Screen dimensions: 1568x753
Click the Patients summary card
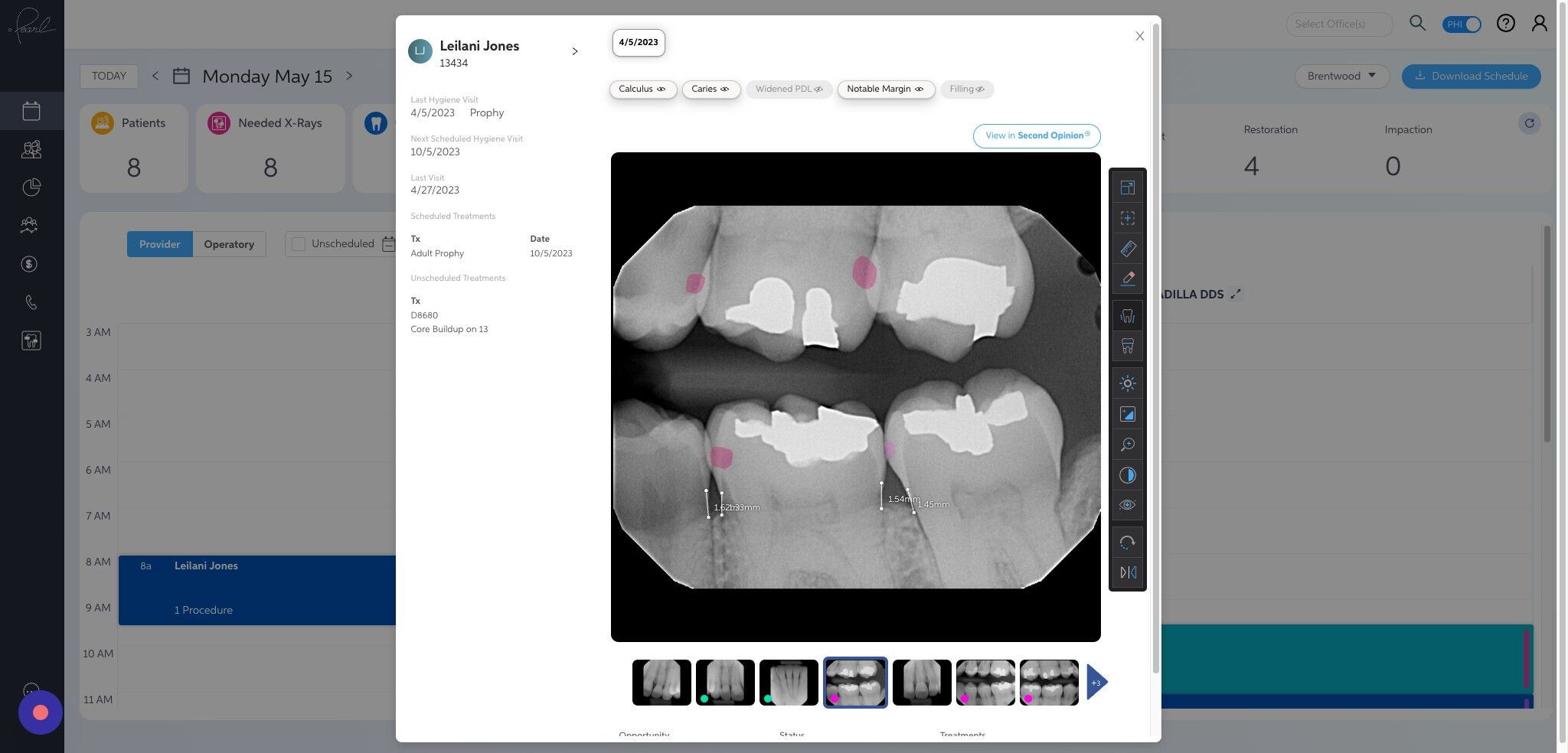[x=134, y=148]
